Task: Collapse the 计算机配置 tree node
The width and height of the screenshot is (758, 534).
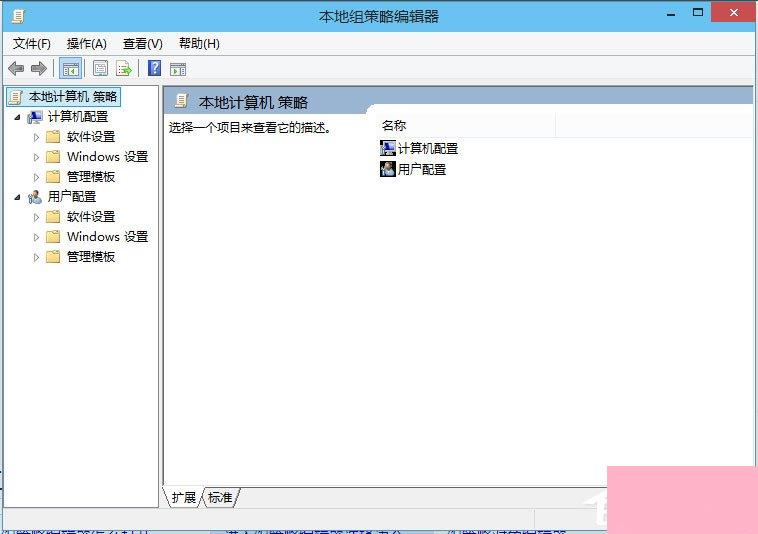Action: click(x=17, y=117)
